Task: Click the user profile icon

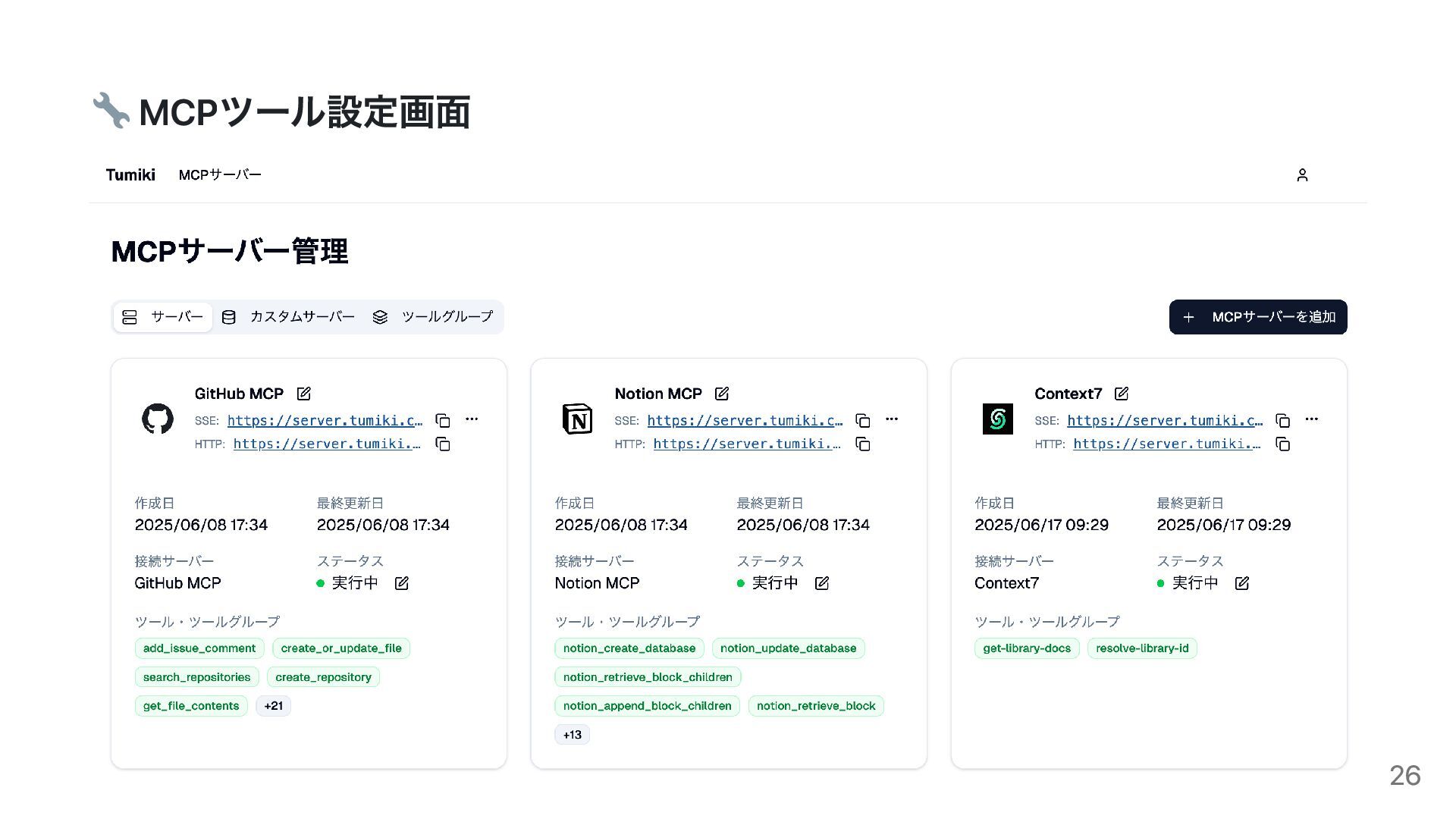Action: pyautogui.click(x=1302, y=175)
